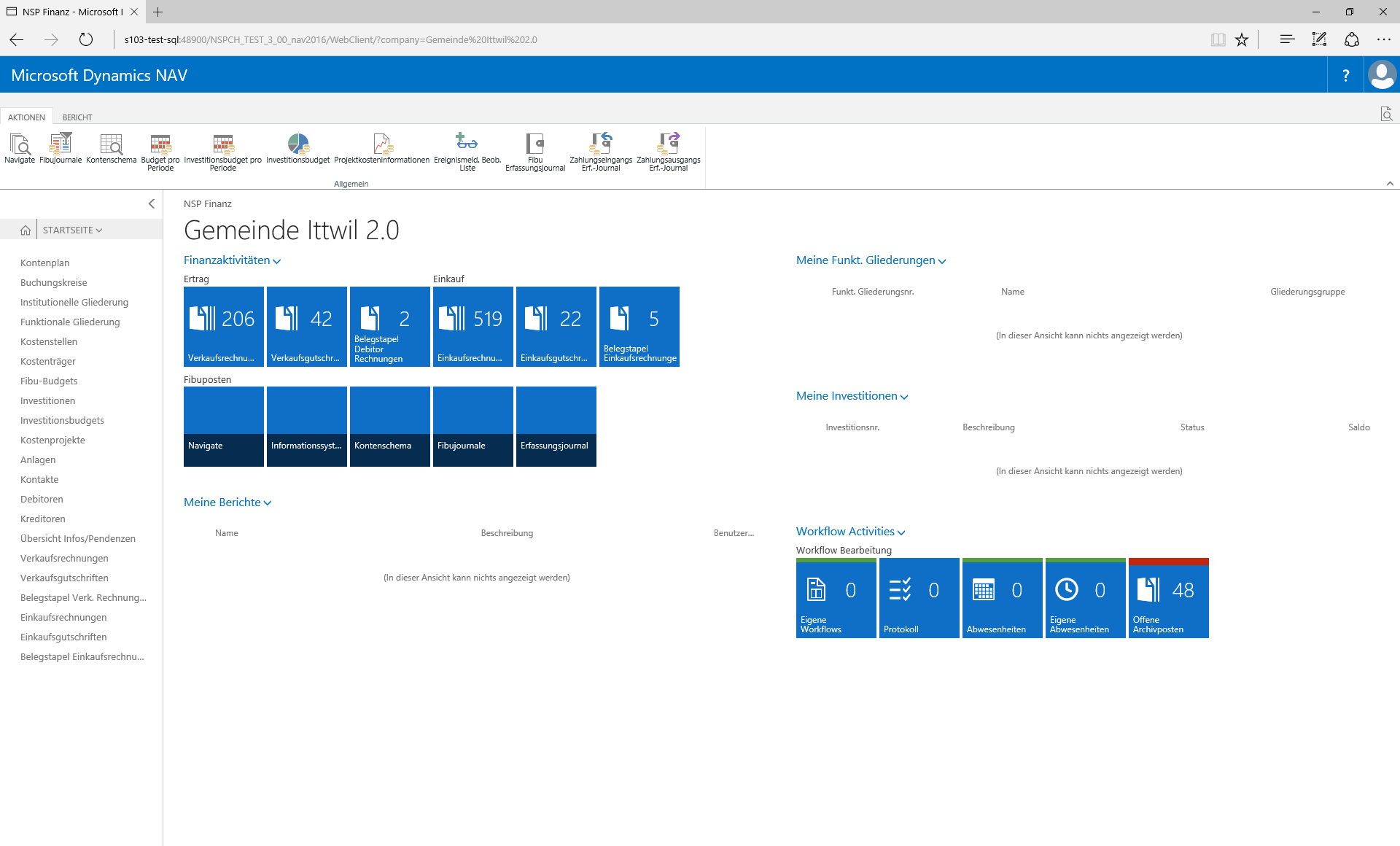Screen dimensions: 1400x846
Task: Open the Einkaufsrechnungen tile showing 519
Action: [x=473, y=327]
